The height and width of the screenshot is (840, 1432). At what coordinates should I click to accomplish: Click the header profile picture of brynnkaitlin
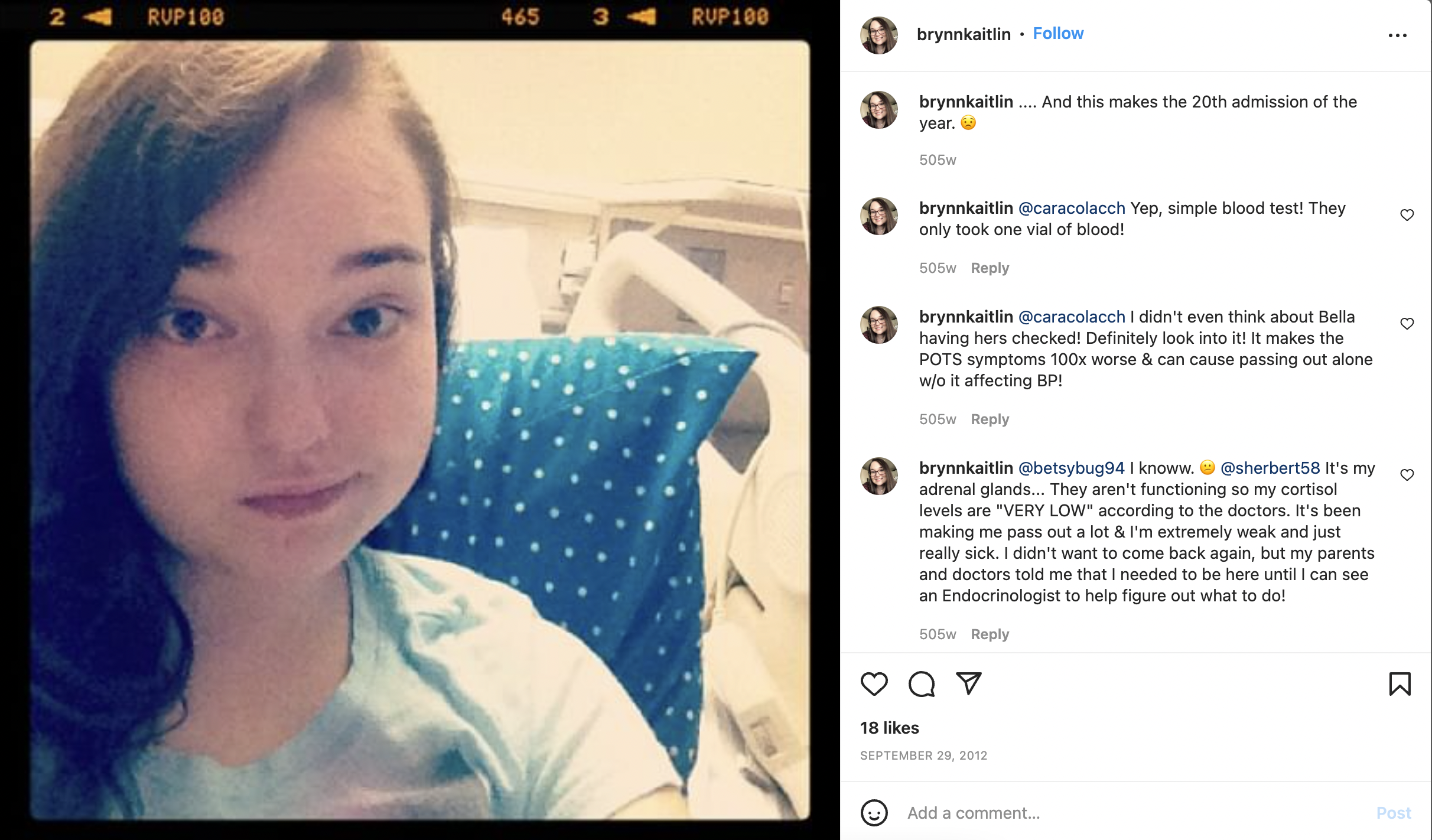(879, 35)
